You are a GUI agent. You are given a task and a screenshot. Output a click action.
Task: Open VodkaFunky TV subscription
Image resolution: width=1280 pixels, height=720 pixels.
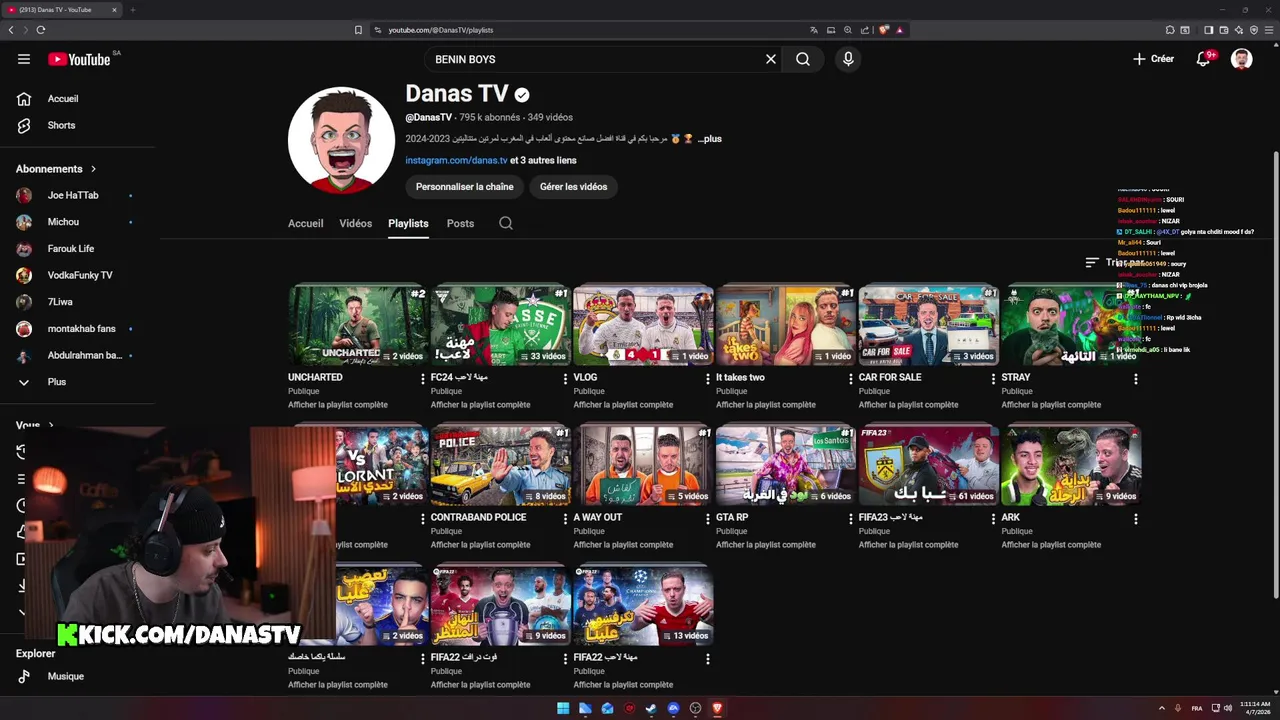click(x=78, y=275)
